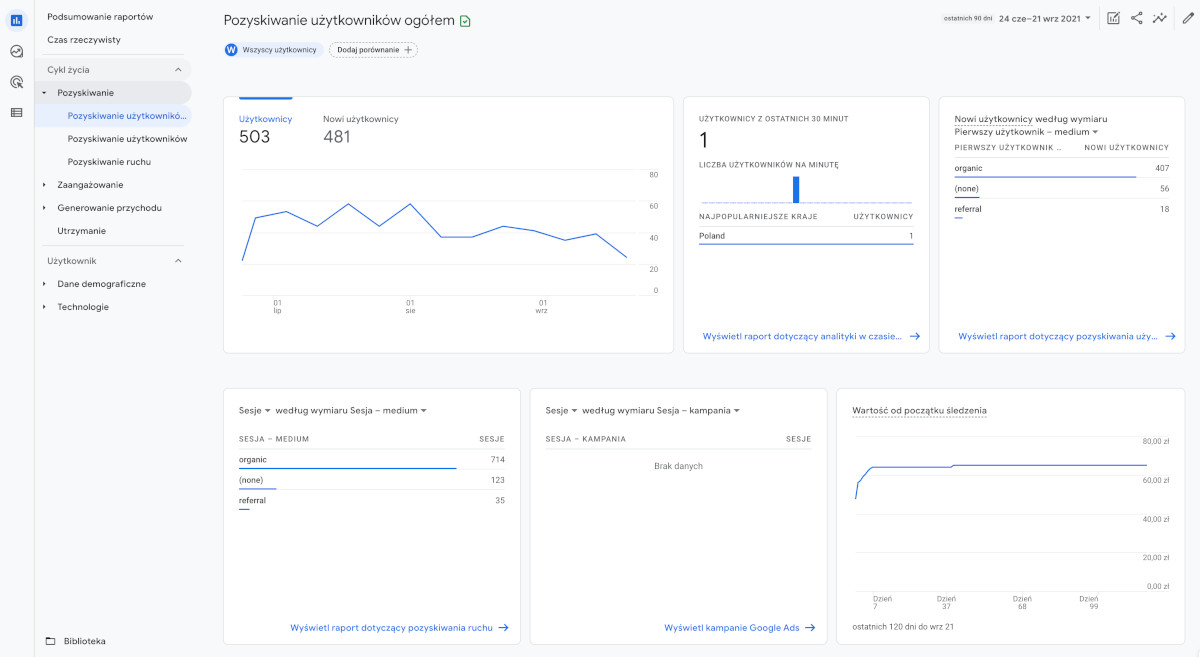Expand the Zaangażowanie group
Screen dimensions: 1200x657
point(44,185)
